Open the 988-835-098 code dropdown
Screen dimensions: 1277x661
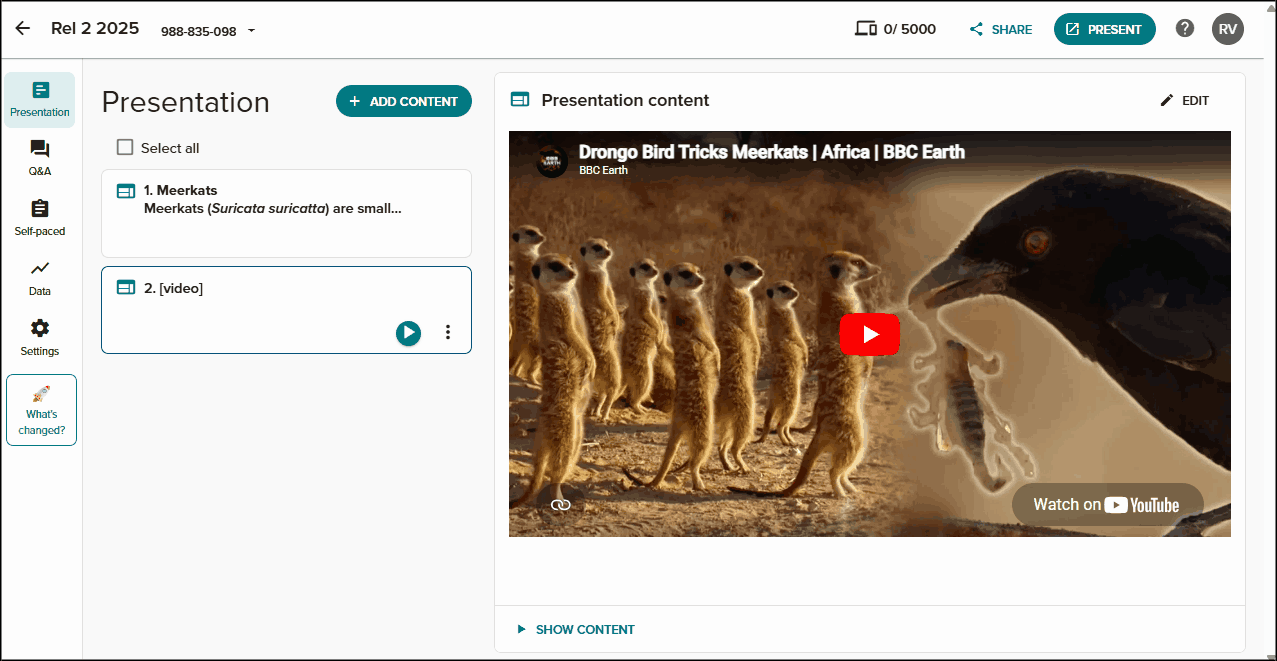(x=208, y=31)
